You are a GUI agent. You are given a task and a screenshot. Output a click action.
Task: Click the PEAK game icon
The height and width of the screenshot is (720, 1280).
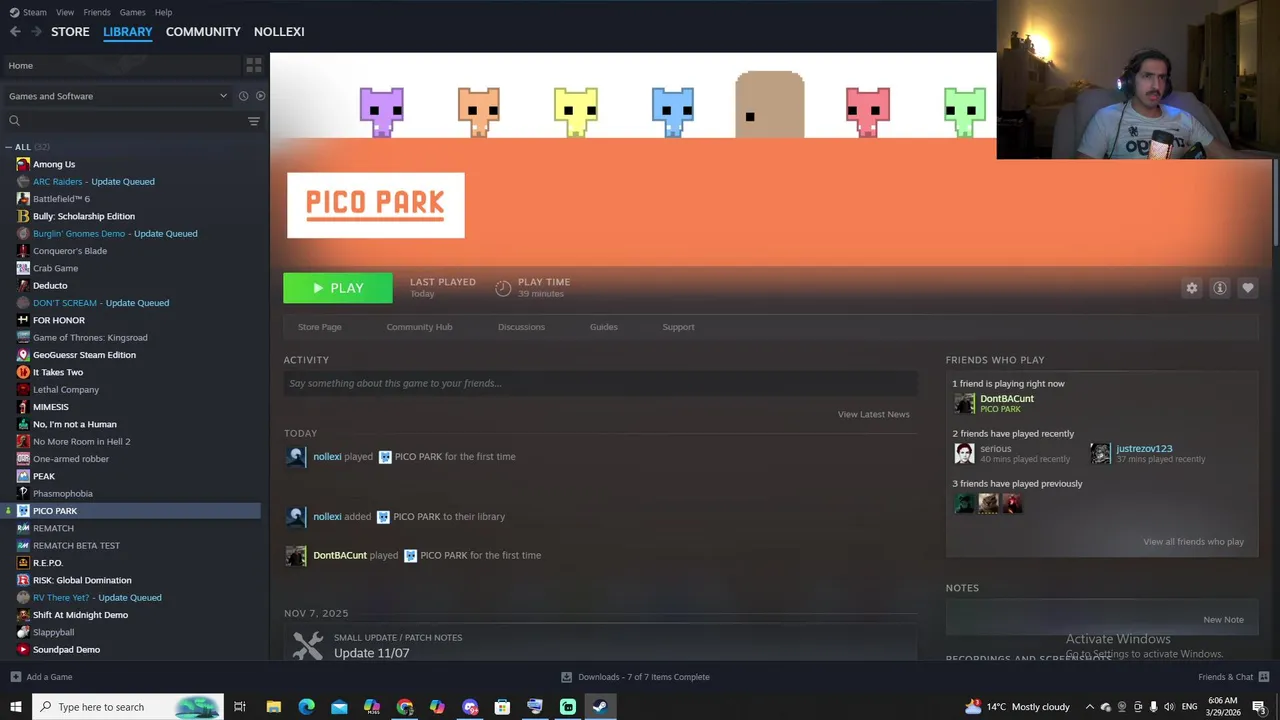click(x=23, y=476)
